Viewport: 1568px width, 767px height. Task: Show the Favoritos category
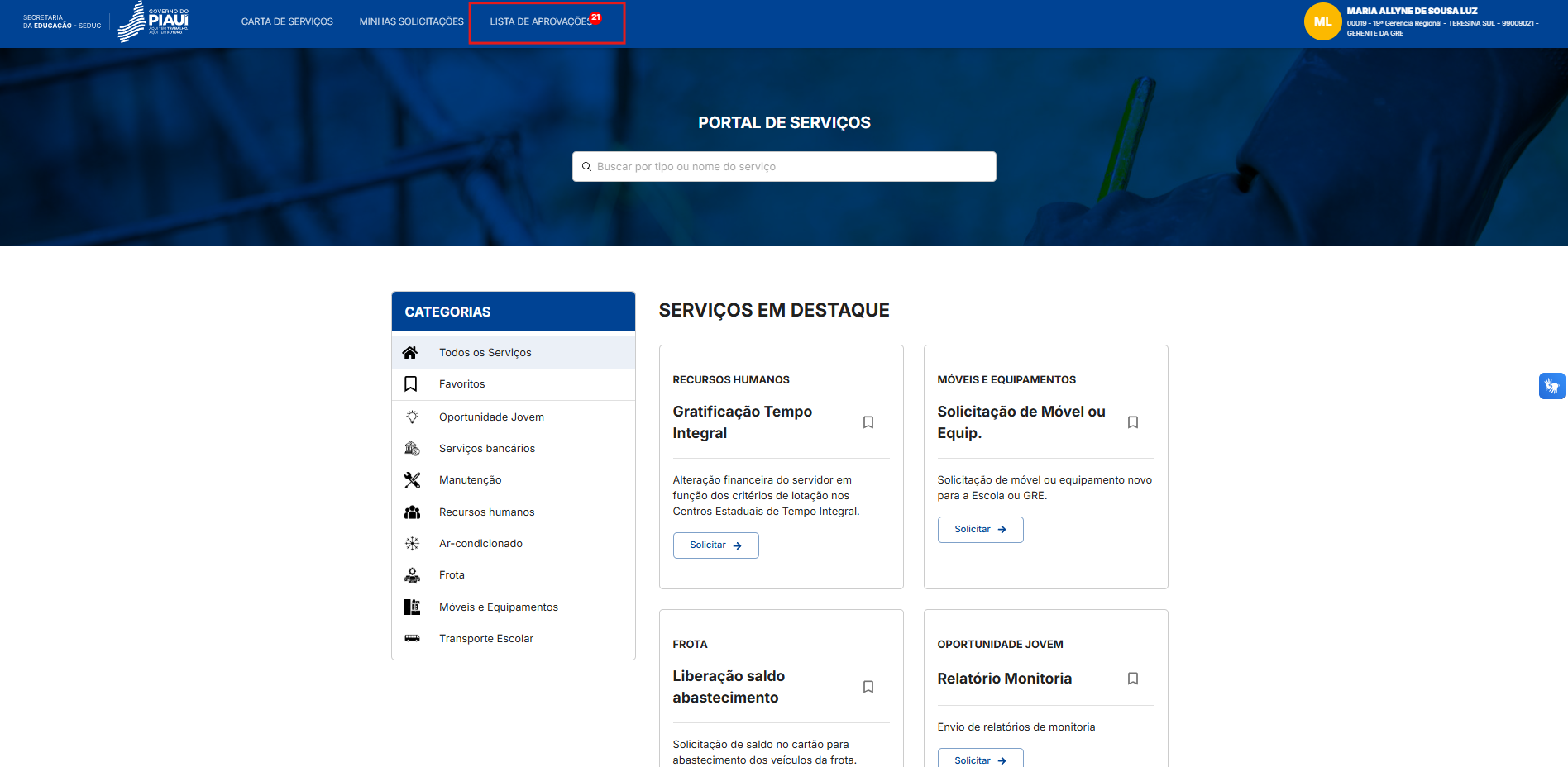point(461,384)
